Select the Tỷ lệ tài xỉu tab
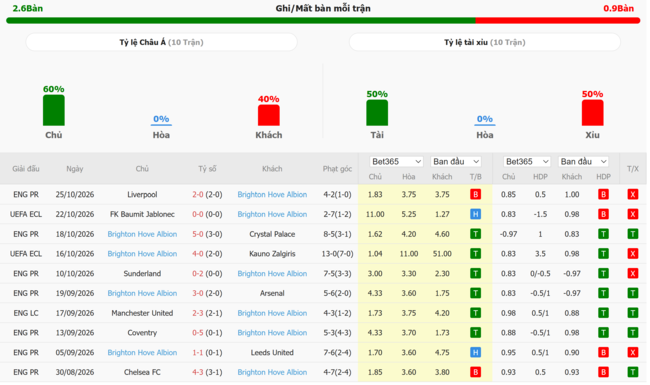 [485, 42]
